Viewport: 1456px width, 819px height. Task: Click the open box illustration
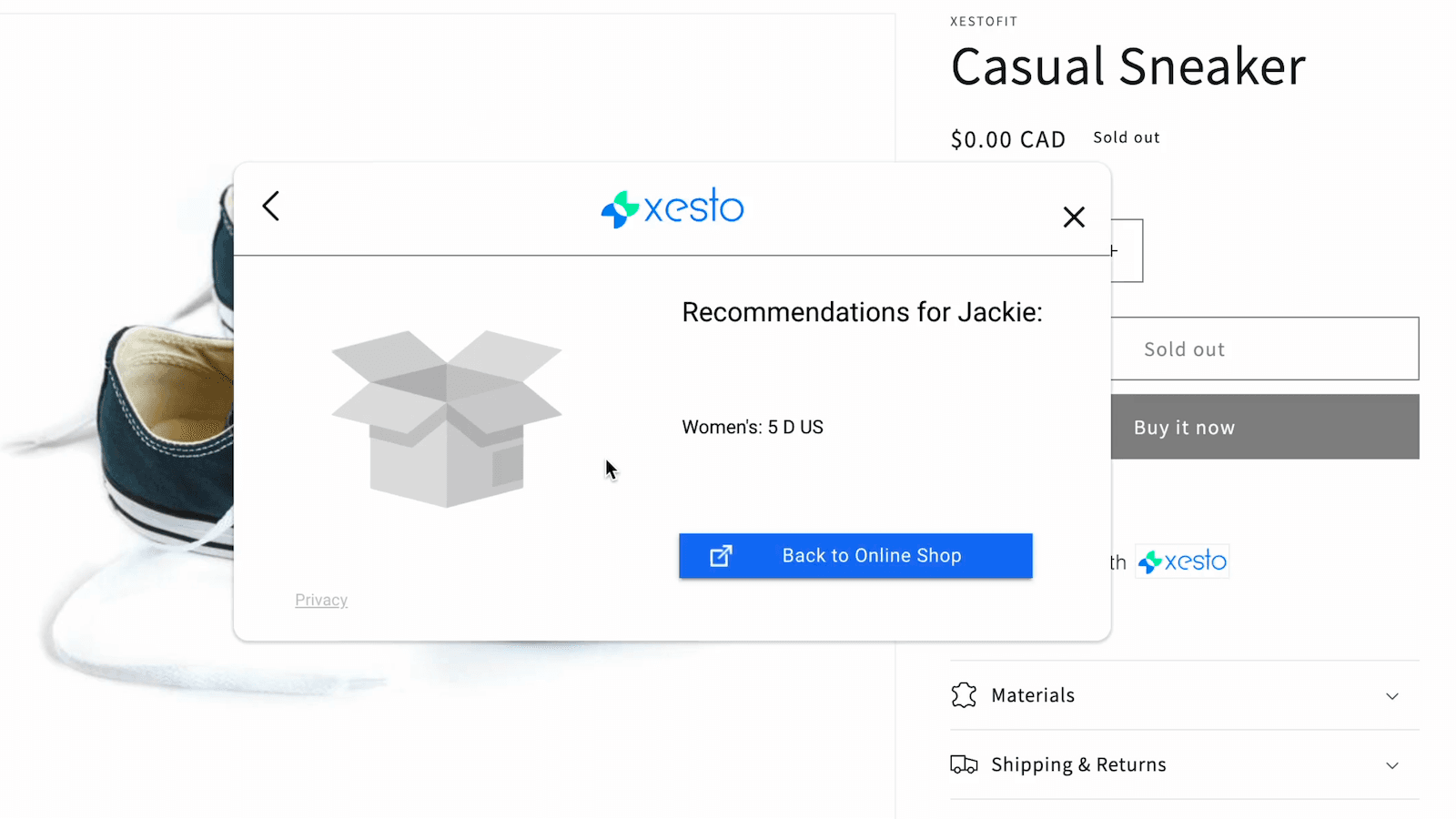(447, 420)
